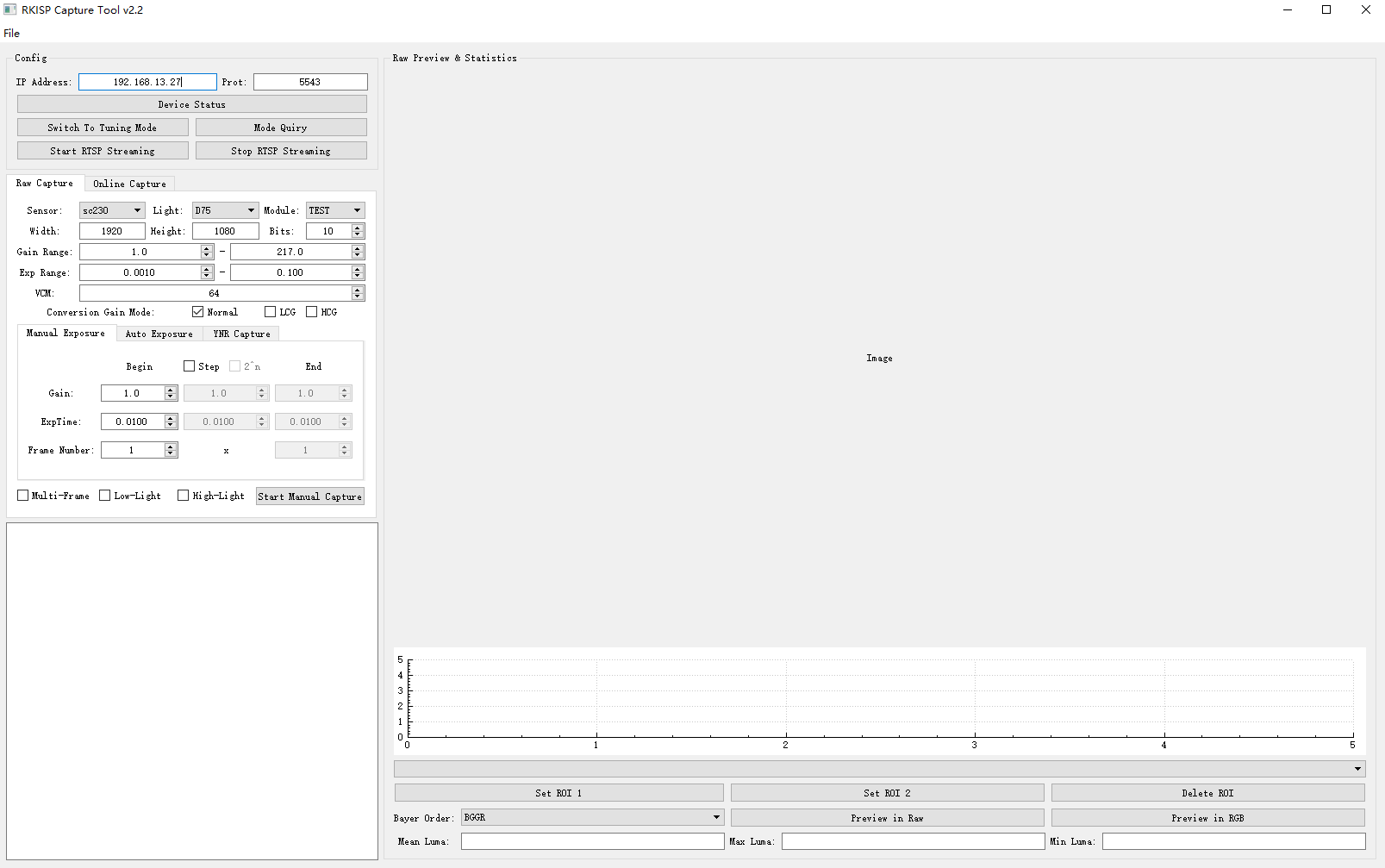Image resolution: width=1385 pixels, height=868 pixels.
Task: Select the Auto Exposure tab
Action: click(x=159, y=334)
